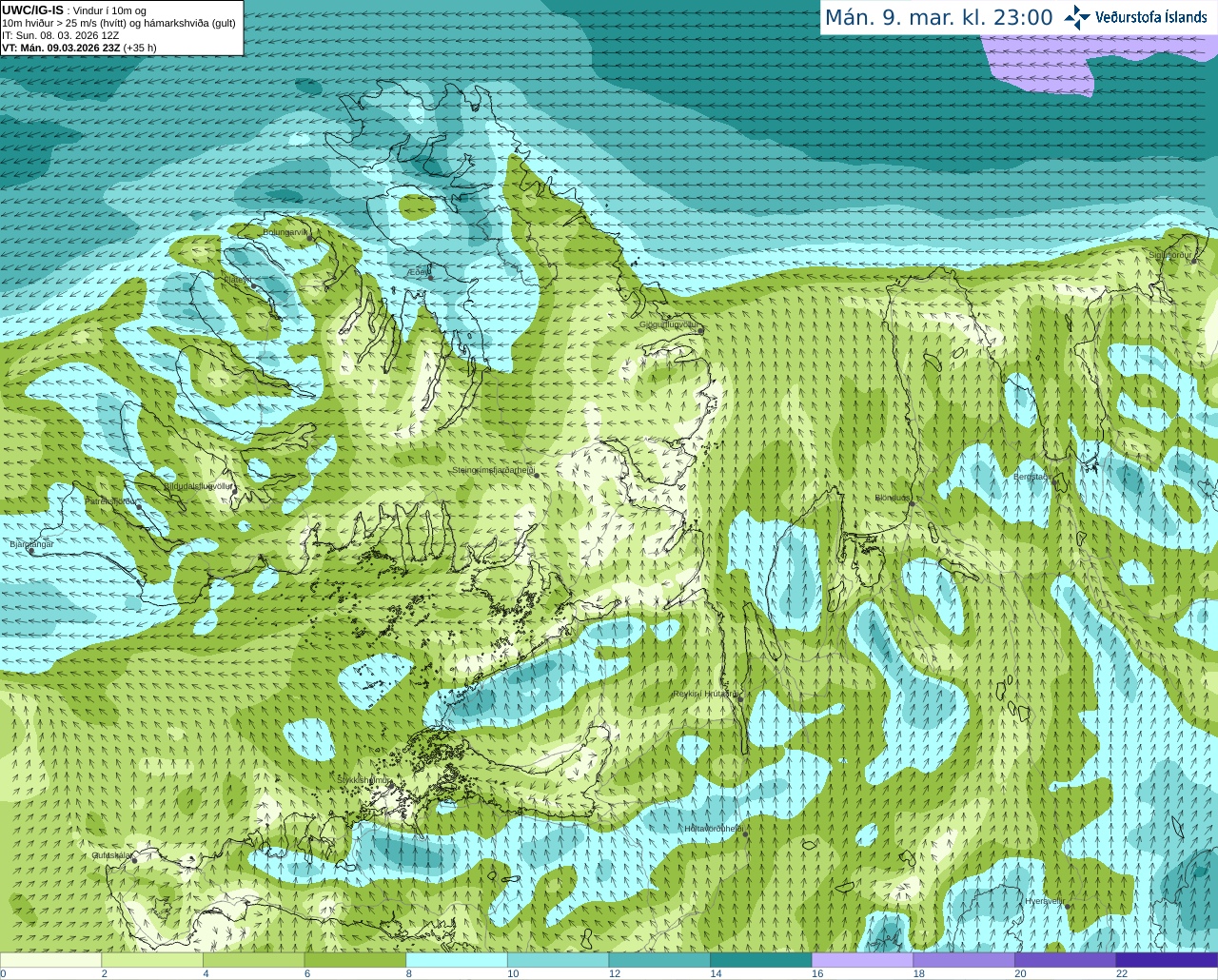Select the Siglufjörður station marker
Image resolution: width=1218 pixels, height=980 pixels.
[1193, 261]
